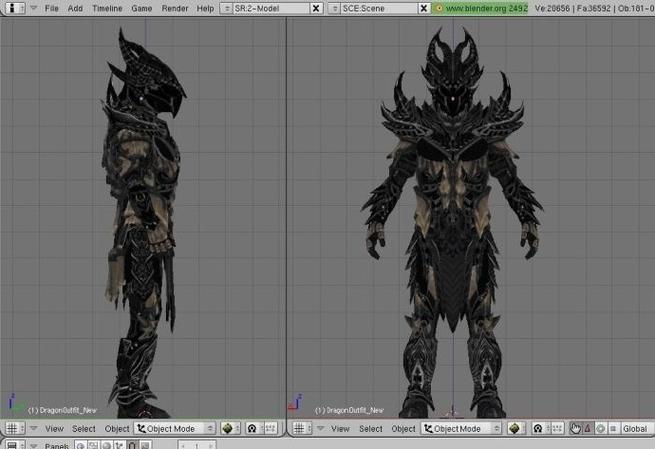Click the pivot point icon in left viewport header
Image resolution: width=655 pixels, height=449 pixels.
point(252,429)
